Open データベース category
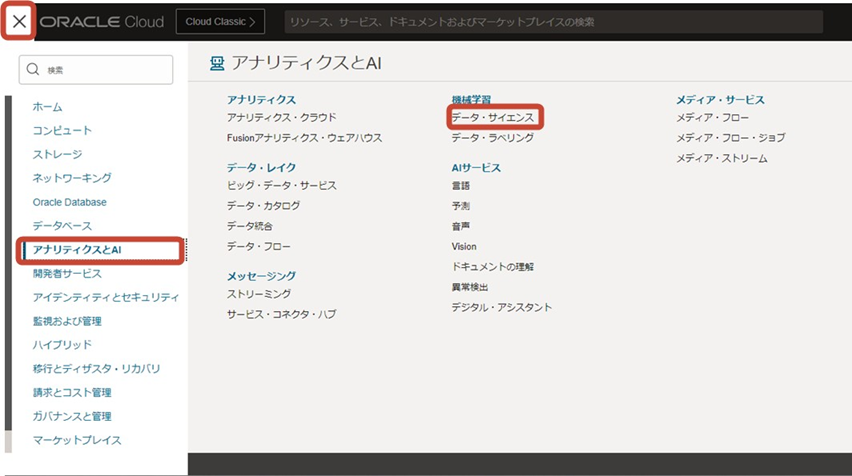 click(62, 226)
